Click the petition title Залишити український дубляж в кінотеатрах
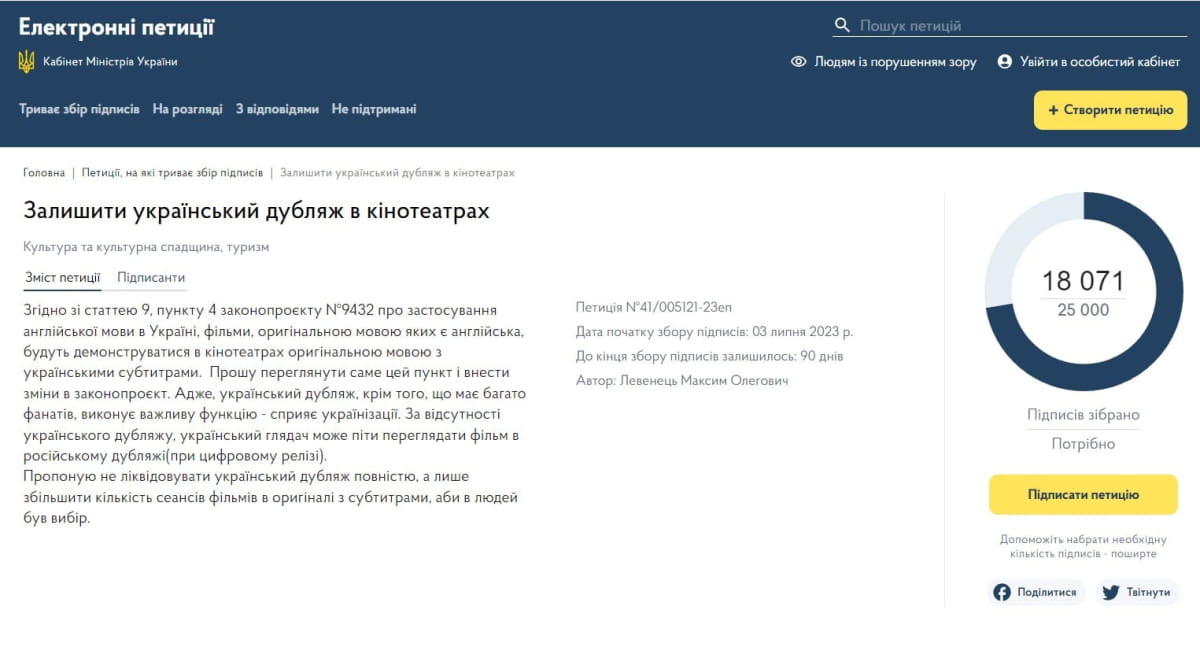The image size is (1200, 669). click(x=257, y=212)
